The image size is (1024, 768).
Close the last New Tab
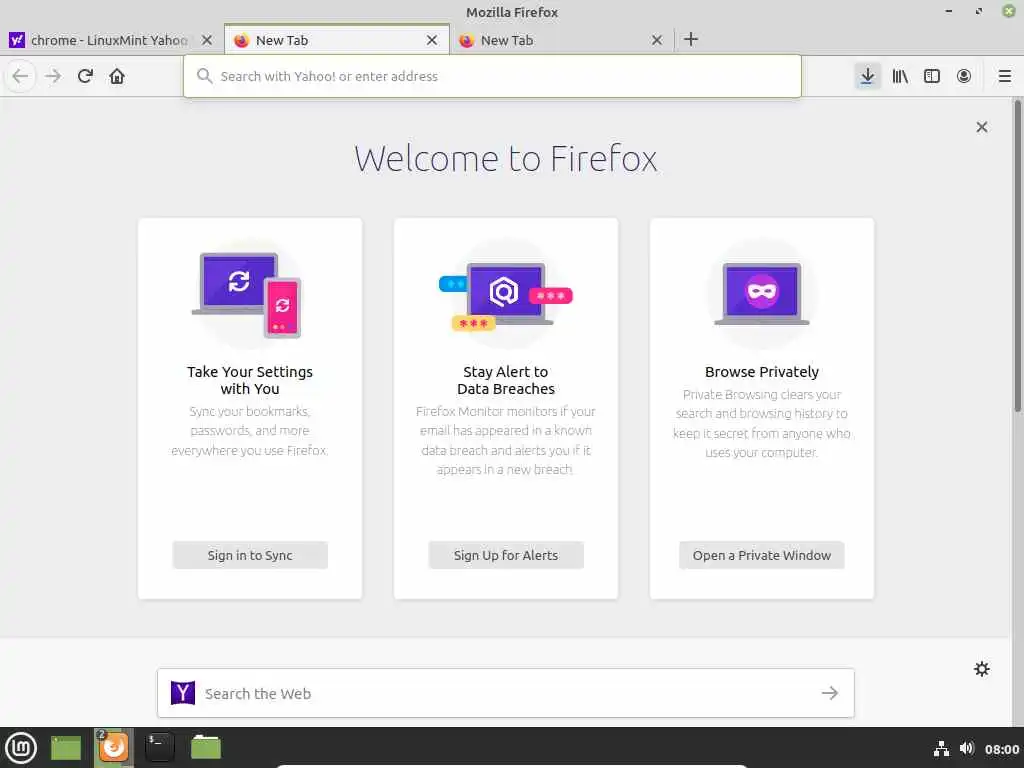657,40
